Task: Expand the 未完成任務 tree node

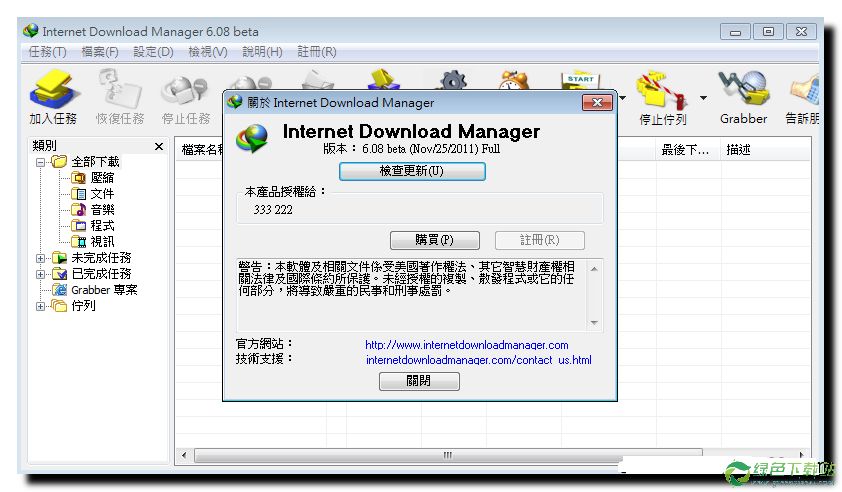Action: [x=40, y=258]
